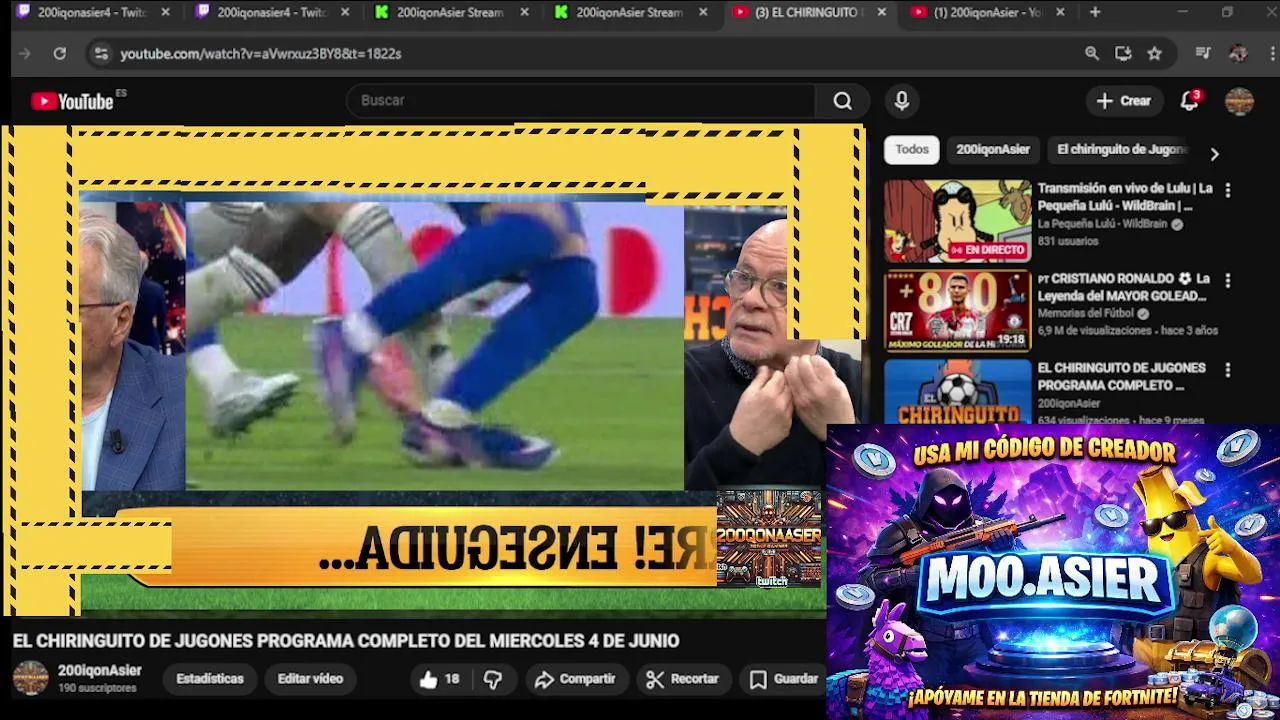
Task: Click the install app icon in address bar
Action: (1123, 53)
